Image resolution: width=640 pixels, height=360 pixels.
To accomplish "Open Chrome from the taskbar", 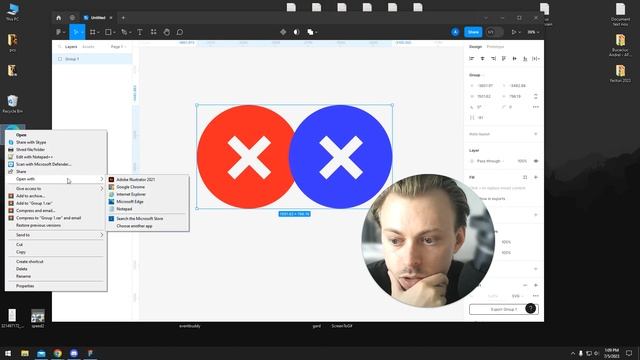I will coord(58,353).
